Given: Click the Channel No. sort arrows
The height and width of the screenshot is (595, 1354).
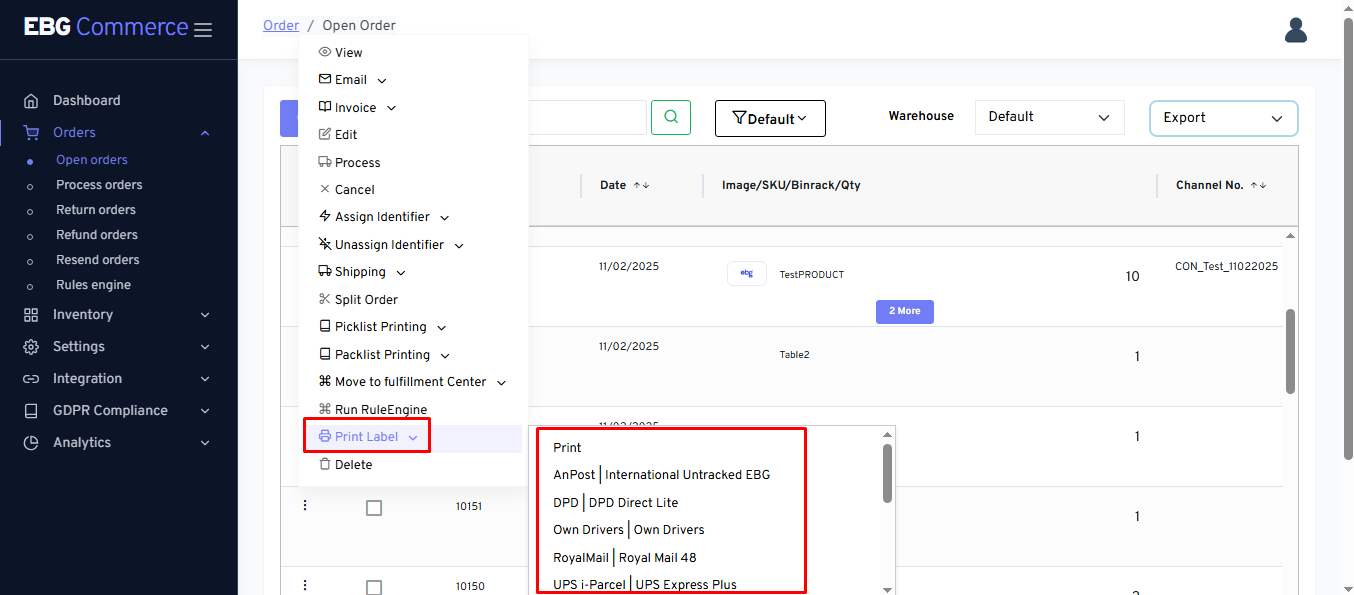Looking at the screenshot, I should click(x=1258, y=185).
